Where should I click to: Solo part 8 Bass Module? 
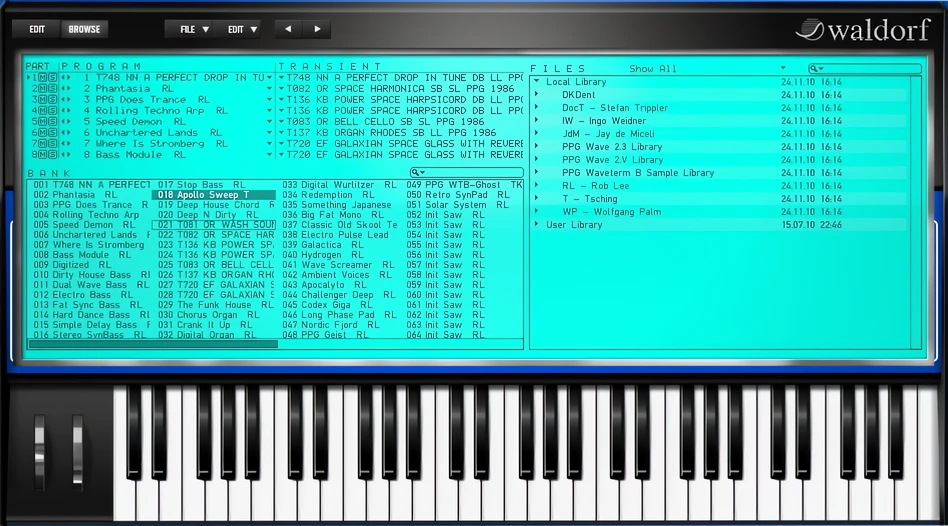53,155
